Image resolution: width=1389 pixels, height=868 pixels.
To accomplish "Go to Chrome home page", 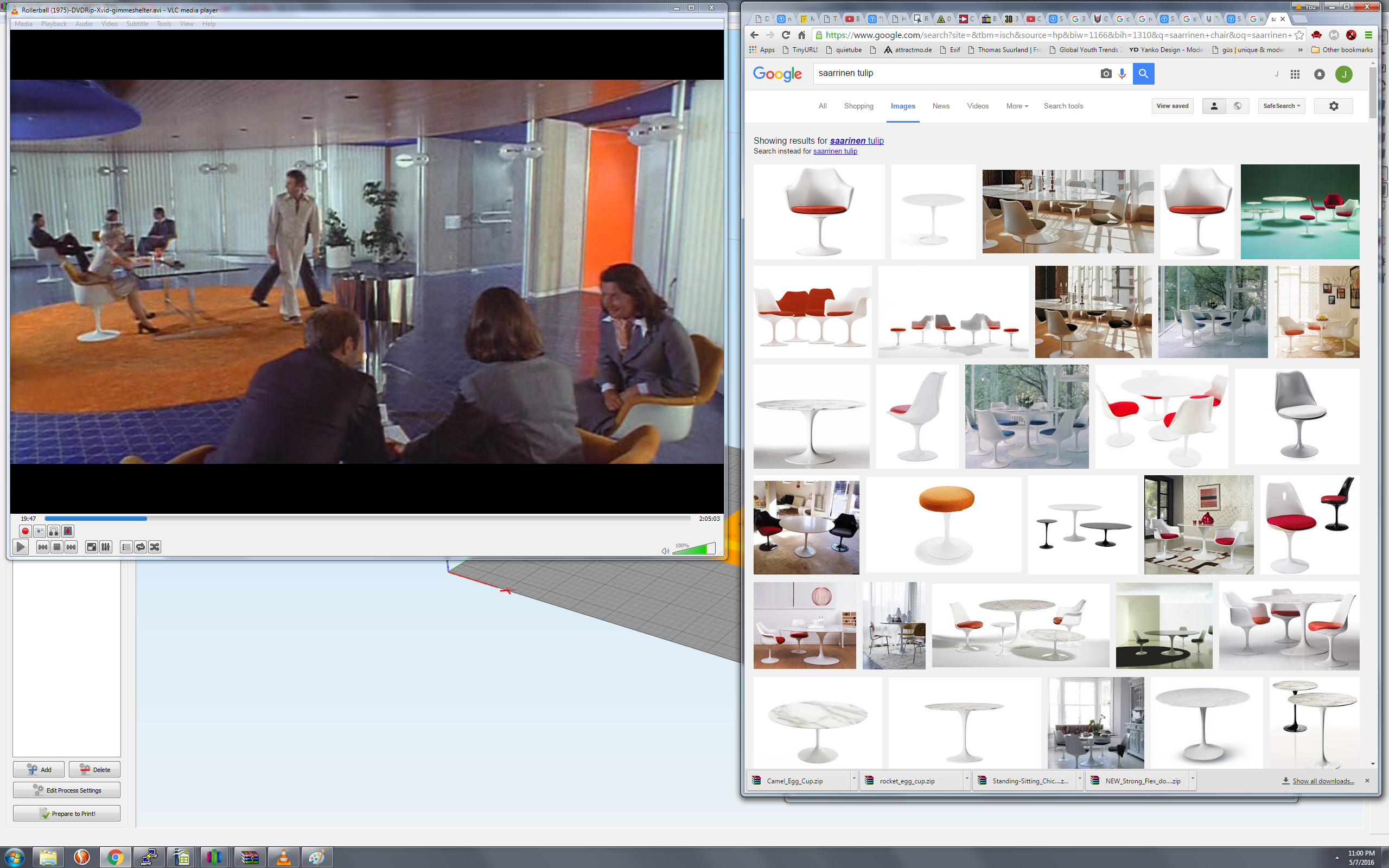I will pos(801,35).
